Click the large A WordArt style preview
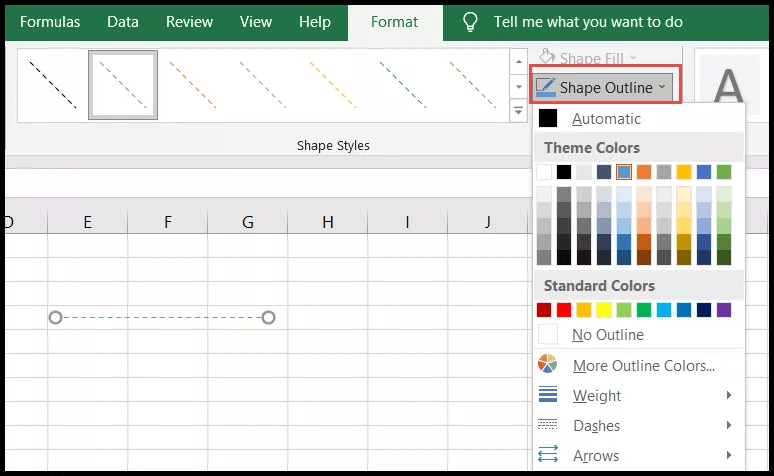The width and height of the screenshot is (774, 476). click(x=729, y=84)
